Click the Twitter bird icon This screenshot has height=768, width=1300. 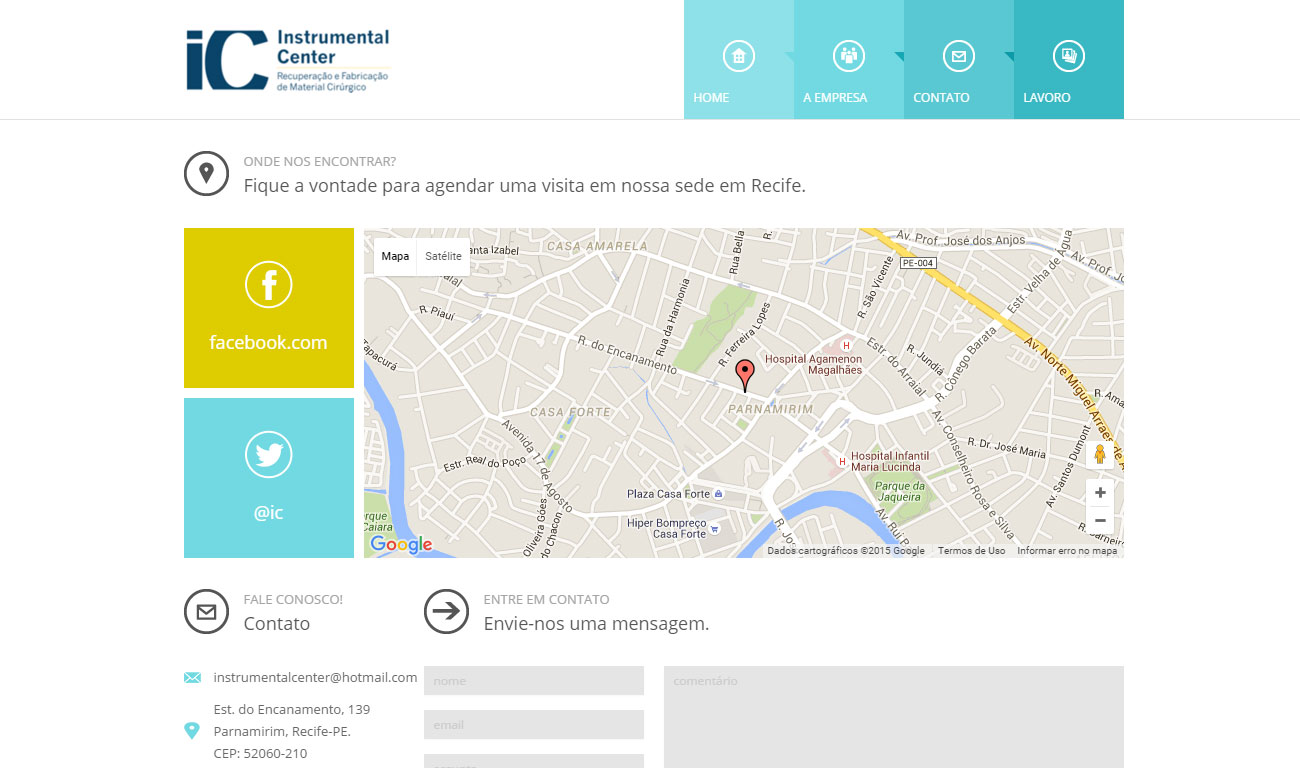coord(268,455)
